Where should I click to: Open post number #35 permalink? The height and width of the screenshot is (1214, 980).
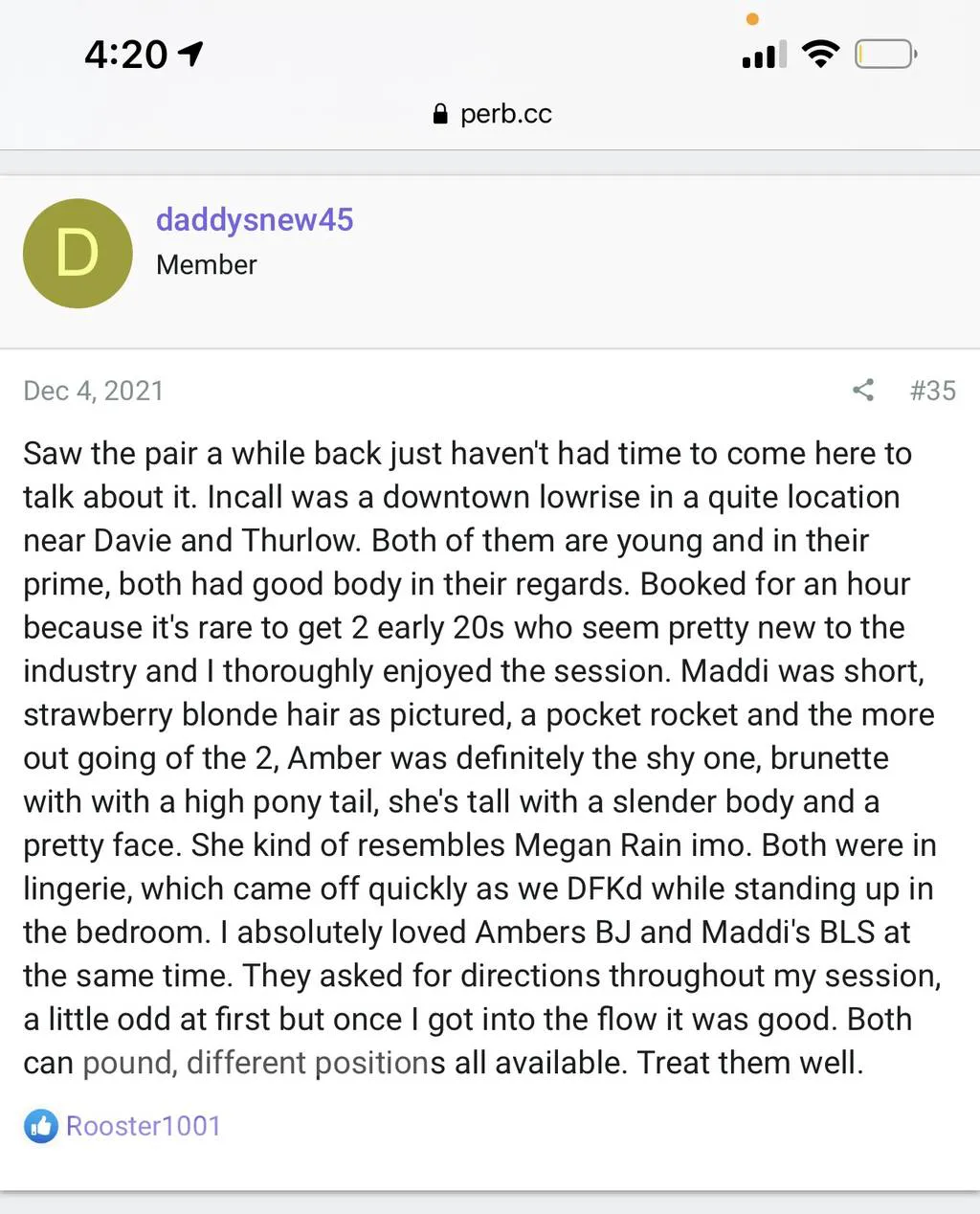[932, 391]
